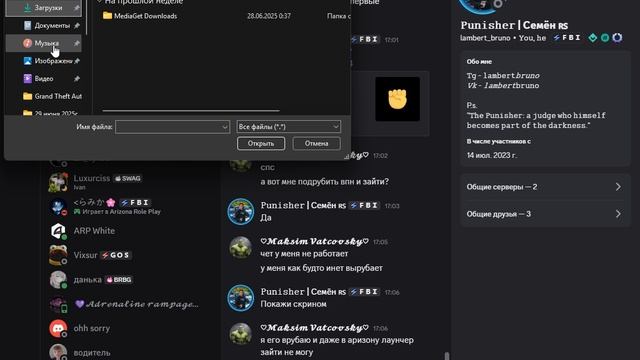Click the GOS tag next to Vixsur
Screen dimensions: 640x360
[116, 255]
